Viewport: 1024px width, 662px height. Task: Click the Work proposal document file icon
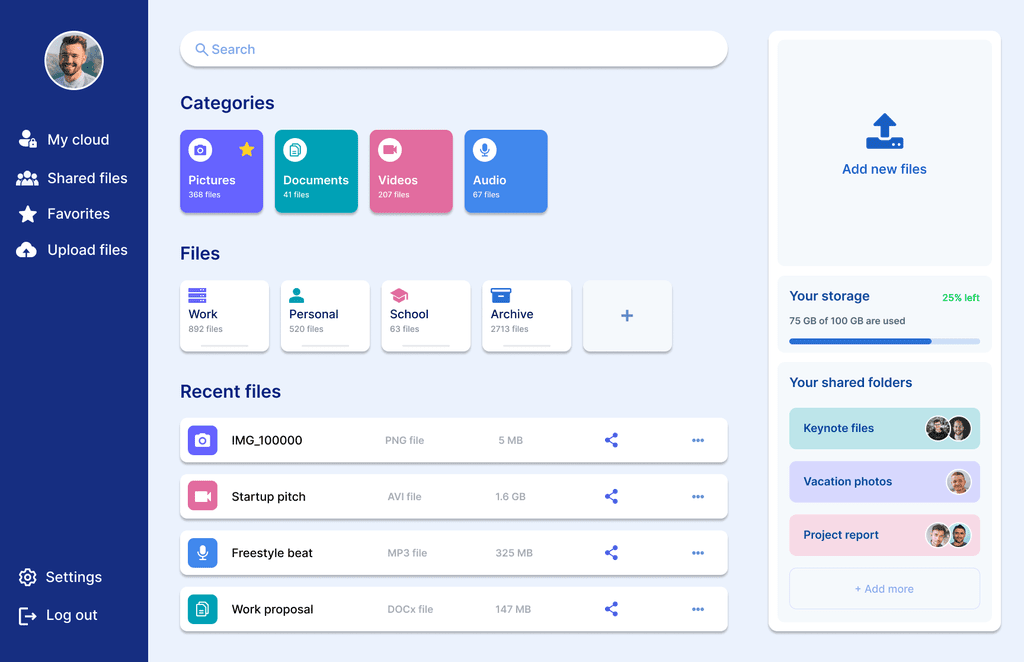point(202,609)
